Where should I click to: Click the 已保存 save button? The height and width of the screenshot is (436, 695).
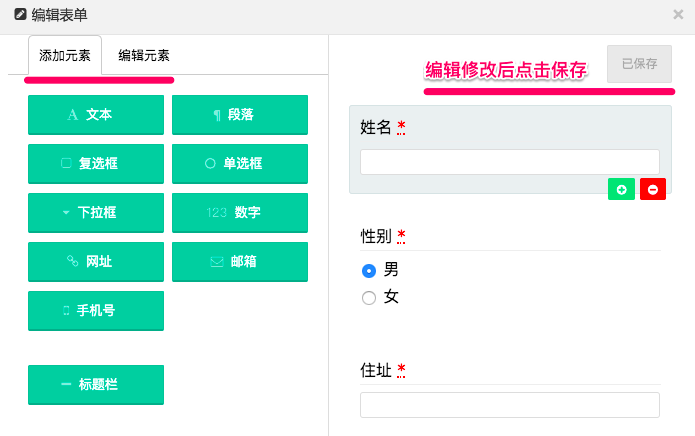[639, 64]
